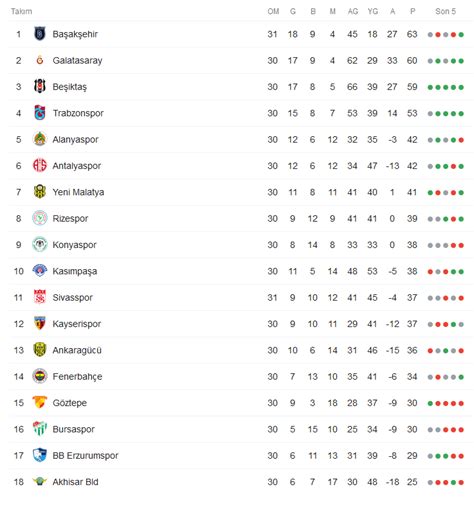Sort table by OM column header

[273, 11]
